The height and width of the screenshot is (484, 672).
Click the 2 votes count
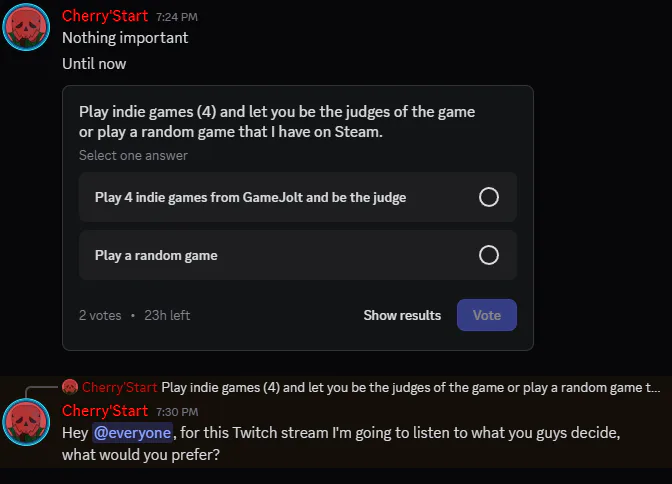point(100,316)
